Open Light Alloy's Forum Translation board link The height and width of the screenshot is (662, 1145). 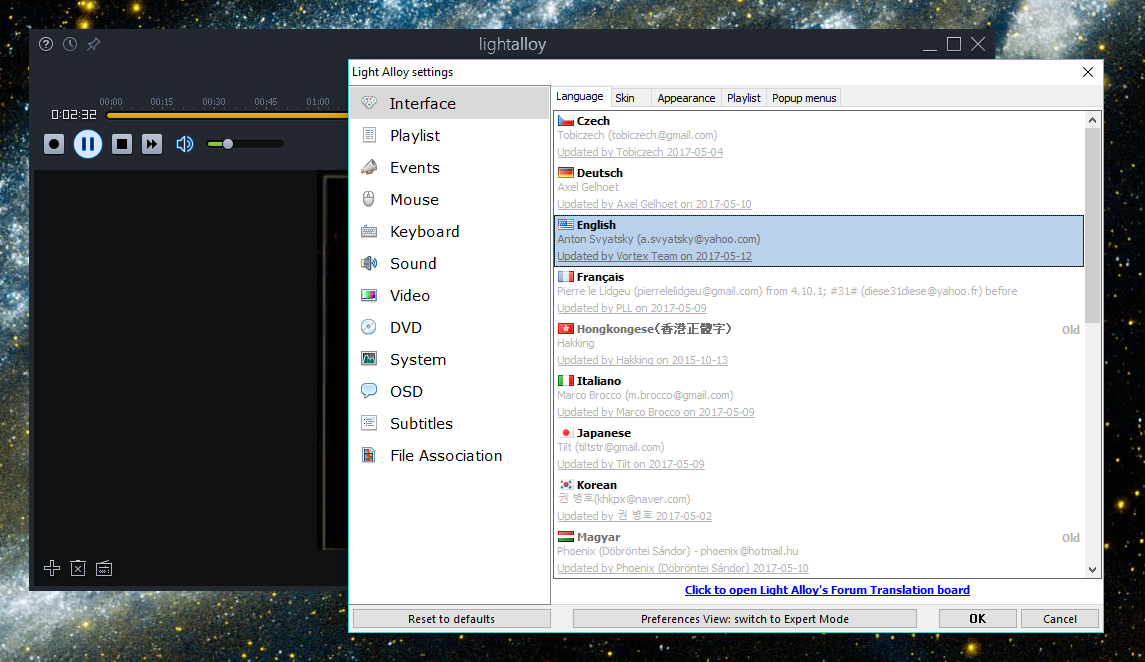(x=827, y=590)
